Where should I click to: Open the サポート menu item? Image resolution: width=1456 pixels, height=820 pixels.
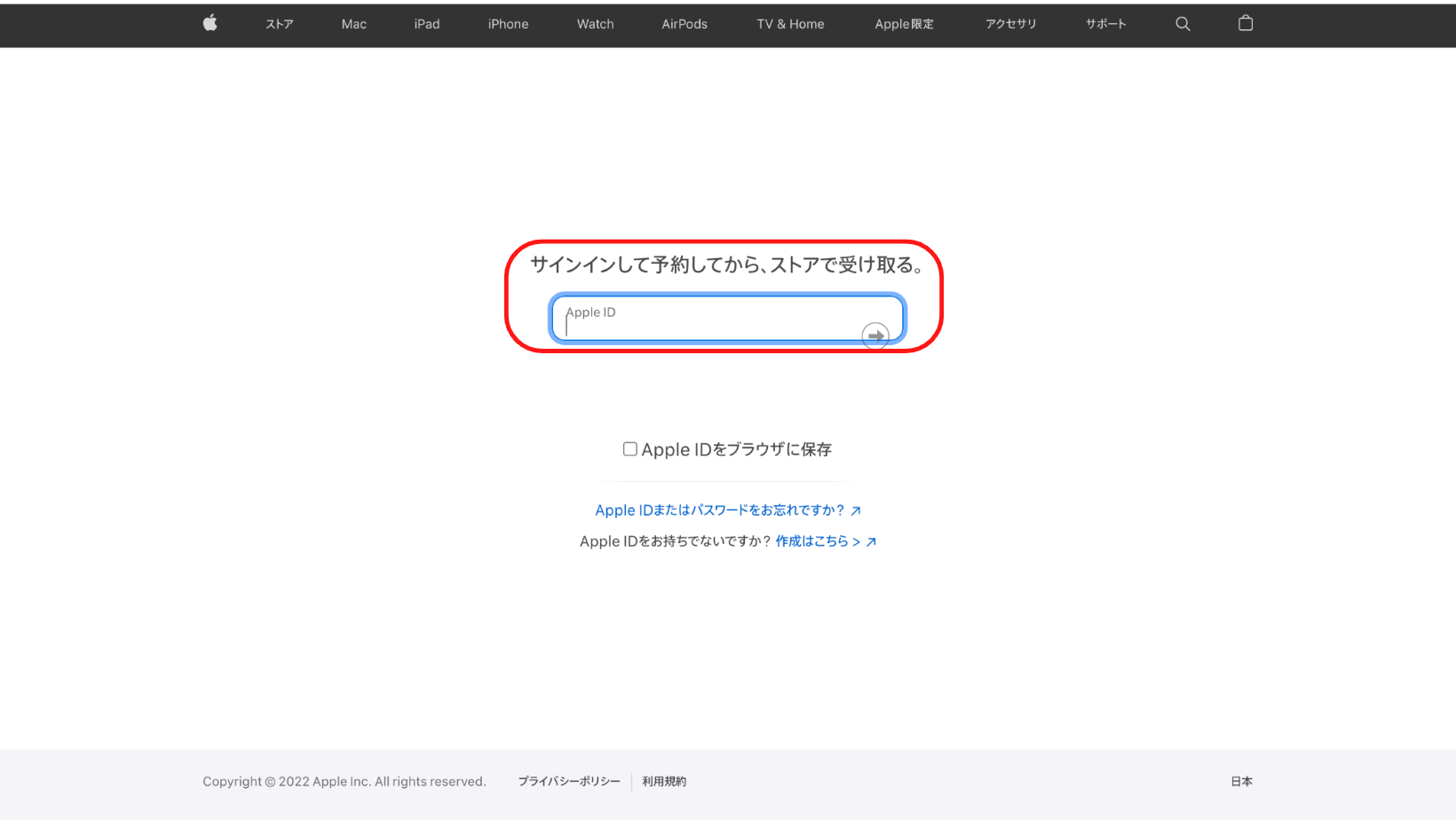coord(1106,24)
